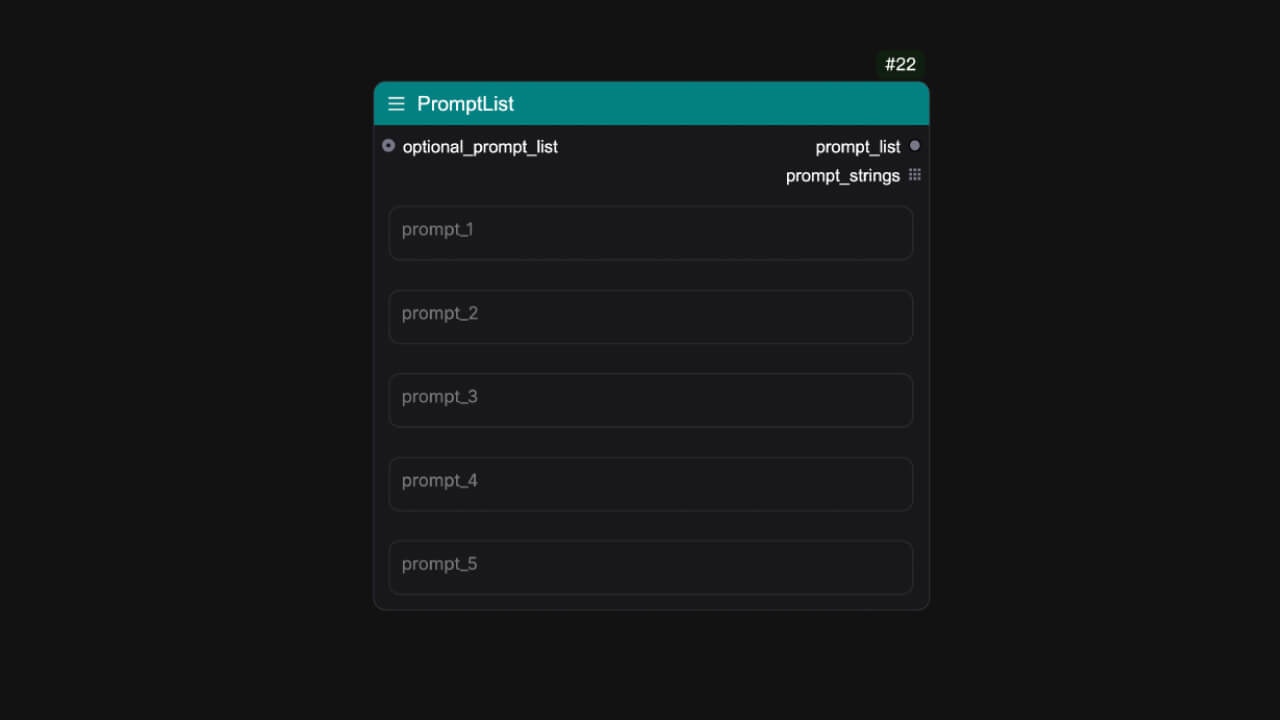Click the teal header bar right of title
Image resolution: width=1280 pixels, height=720 pixels.
click(720, 104)
